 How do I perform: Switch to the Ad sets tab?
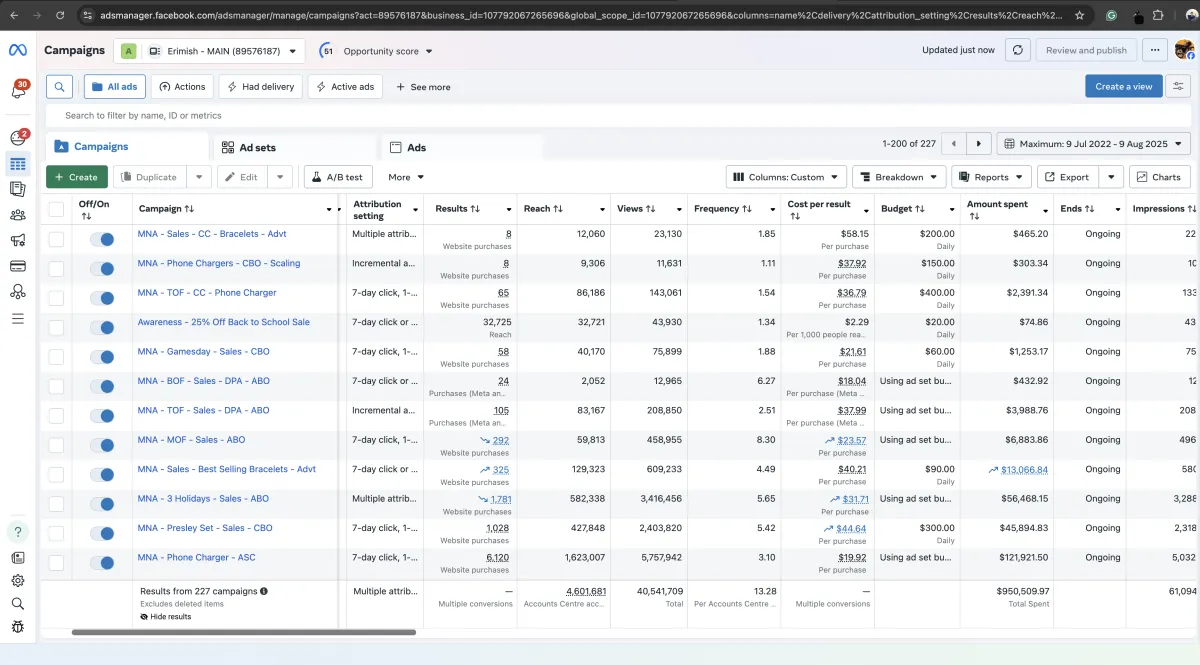[257, 148]
